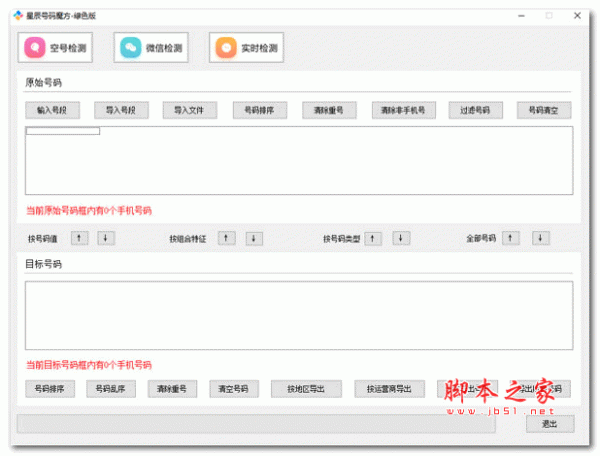The width and height of the screenshot is (600, 456).
Task: Open the 实时检测 module
Action: (246, 48)
